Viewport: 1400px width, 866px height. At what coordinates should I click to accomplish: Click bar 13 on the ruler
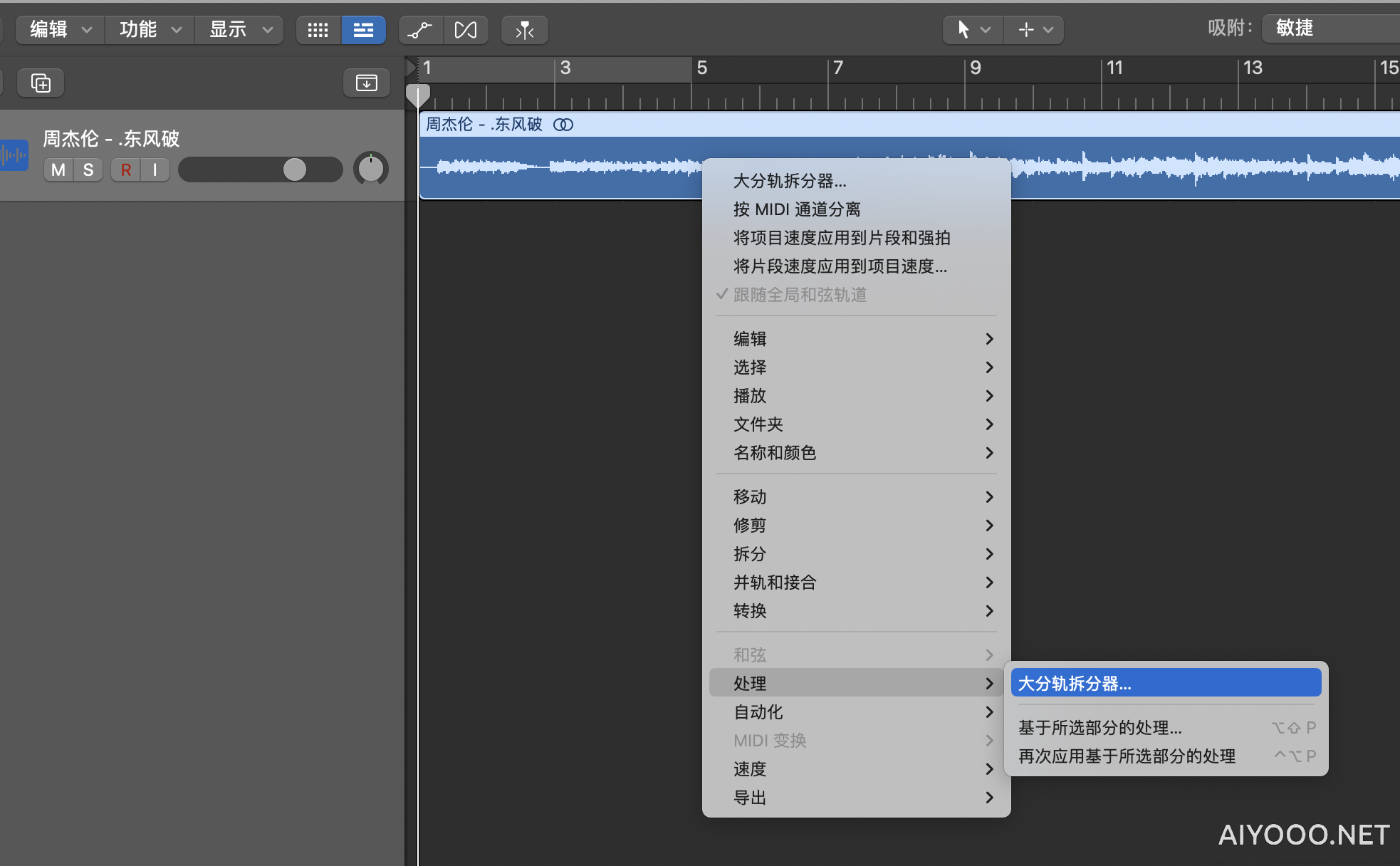(x=1253, y=68)
